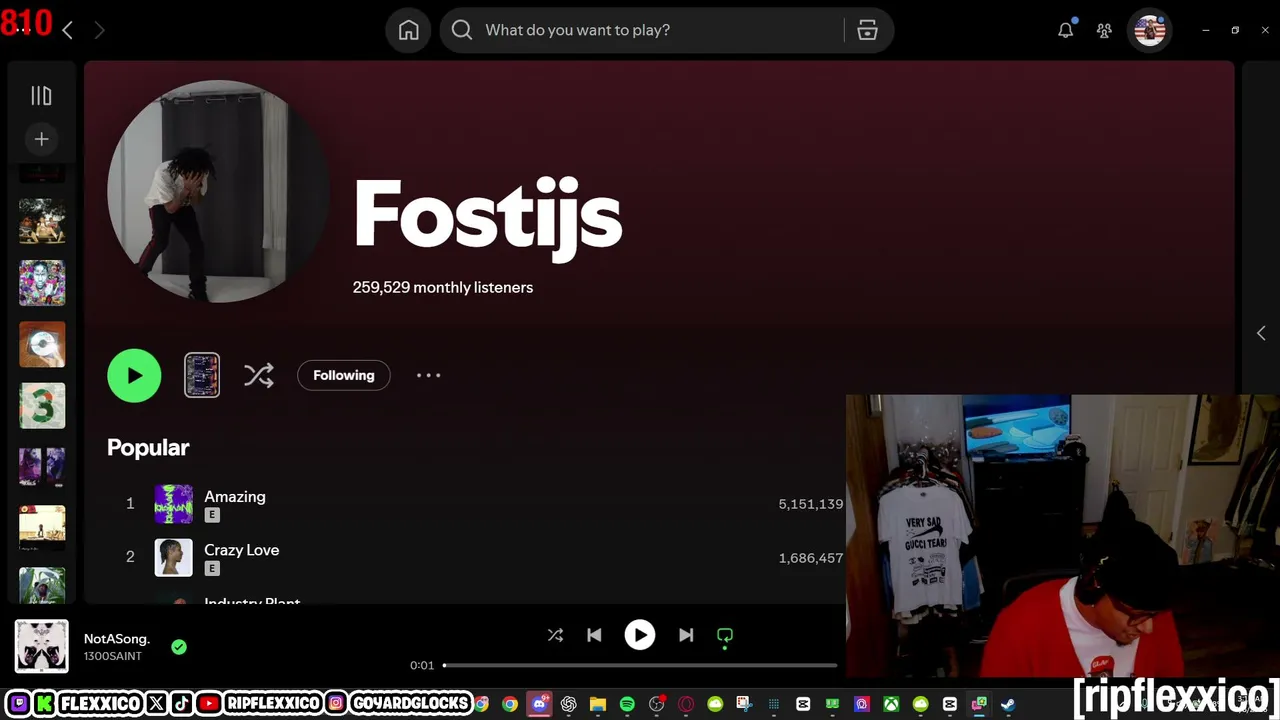This screenshot has width=1280, height=720.
Task: Open the Browse icon in search bar
Action: (867, 30)
